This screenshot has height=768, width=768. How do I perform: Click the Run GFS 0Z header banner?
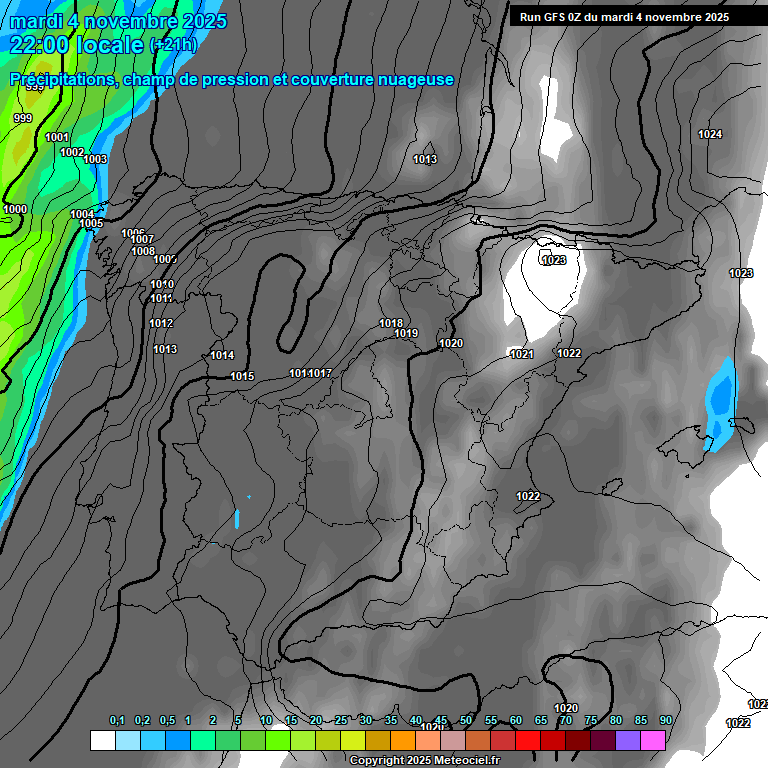point(624,17)
